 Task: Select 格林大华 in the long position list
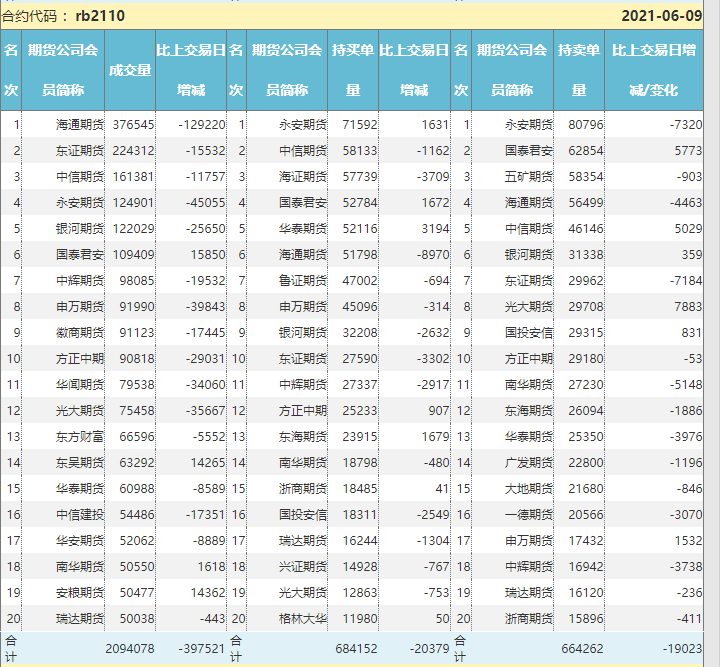(304, 619)
